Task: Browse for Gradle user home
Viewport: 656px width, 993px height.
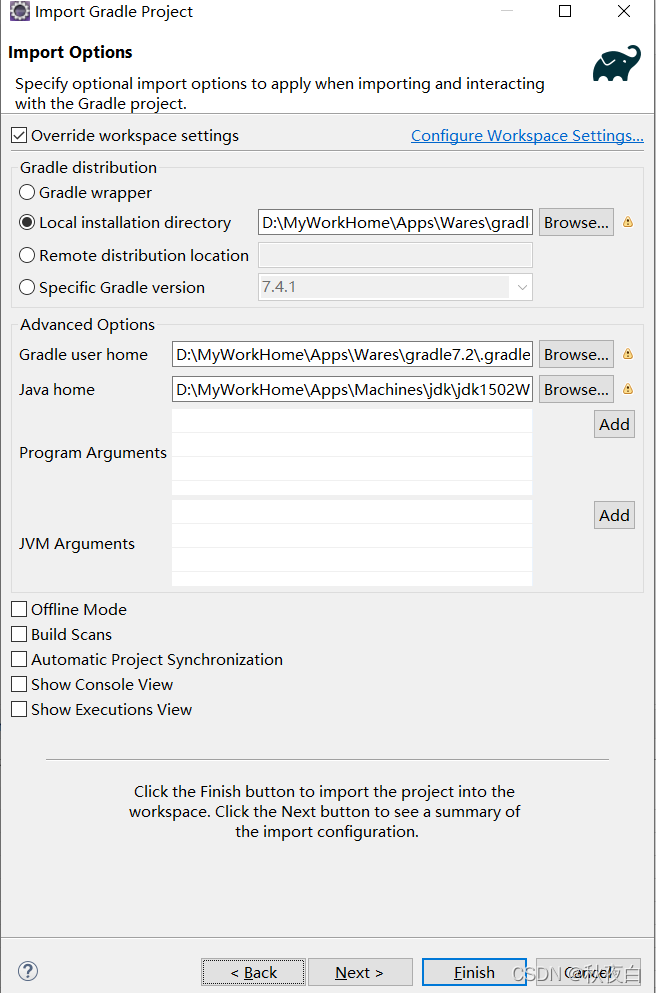Action: click(576, 354)
